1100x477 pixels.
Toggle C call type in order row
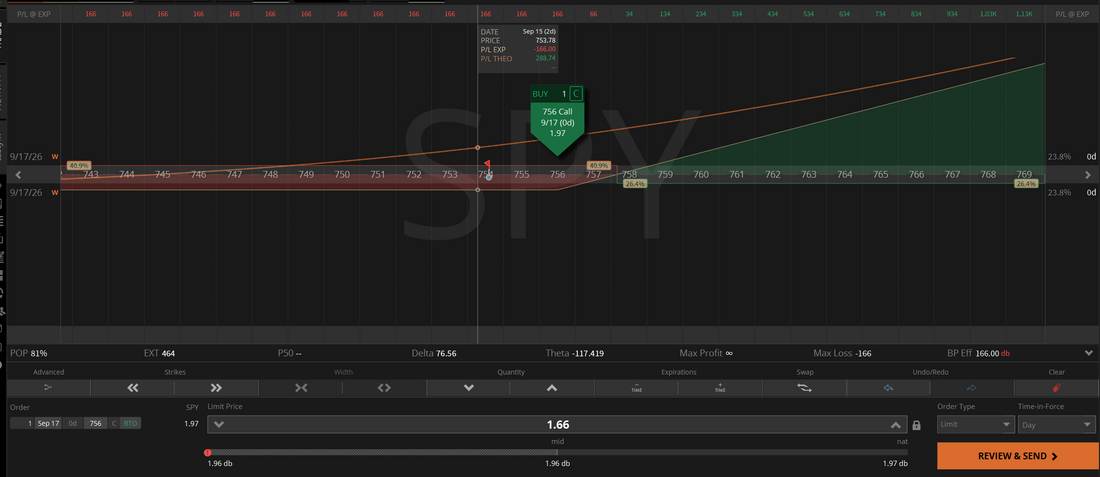click(x=114, y=424)
